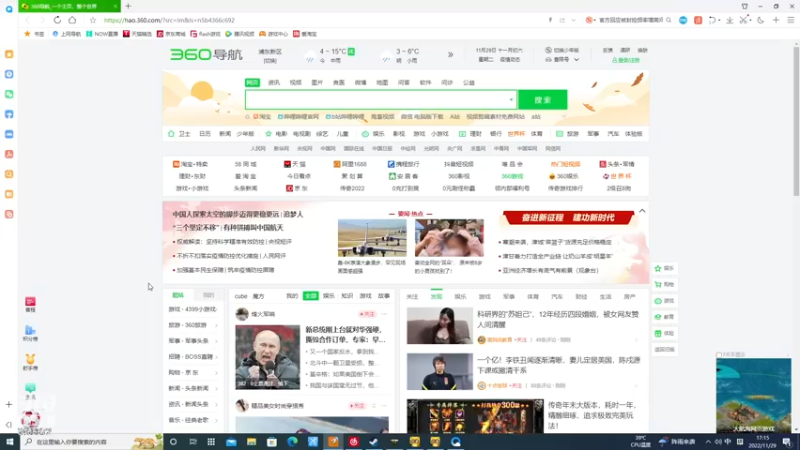Open Microsoft Edge from taskbar

[x=292, y=442]
